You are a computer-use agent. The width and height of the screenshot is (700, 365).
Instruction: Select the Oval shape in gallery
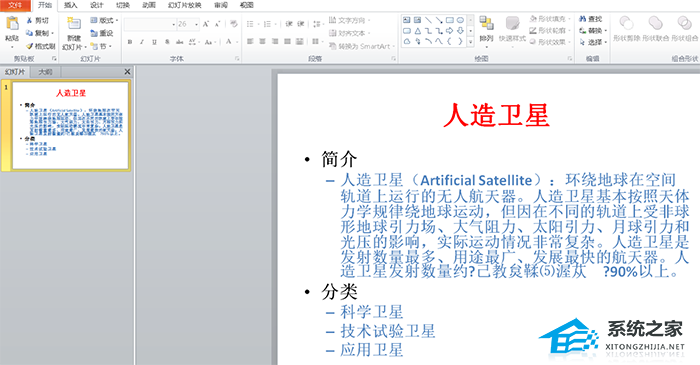point(460,20)
